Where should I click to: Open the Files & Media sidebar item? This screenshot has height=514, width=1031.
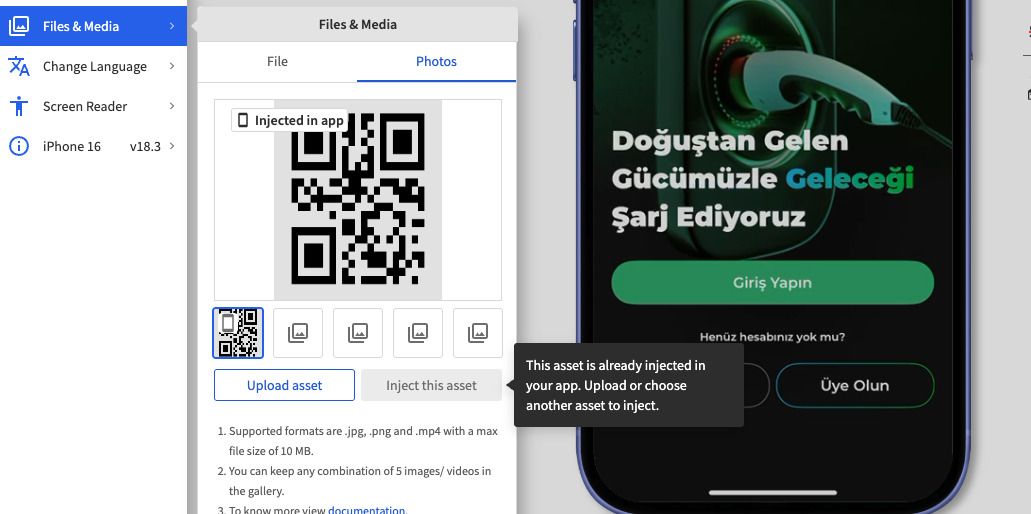(x=93, y=26)
